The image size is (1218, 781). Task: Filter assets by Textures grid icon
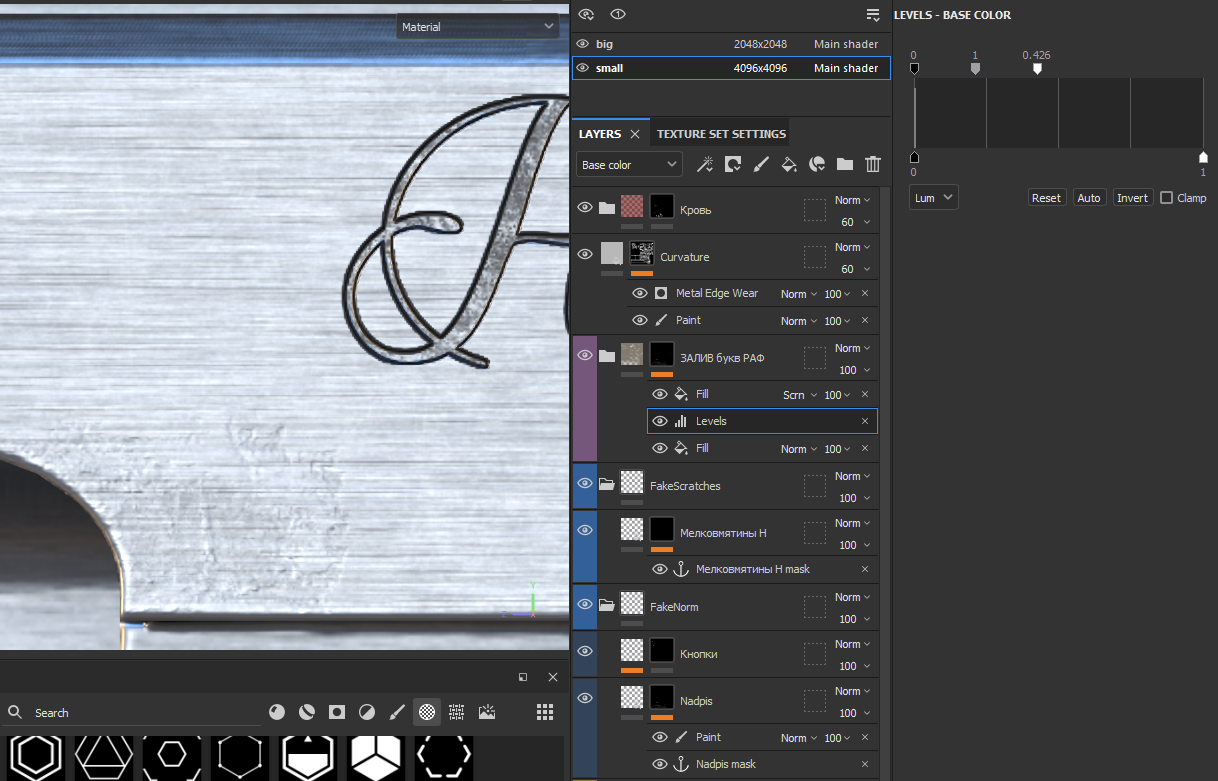[x=457, y=712]
